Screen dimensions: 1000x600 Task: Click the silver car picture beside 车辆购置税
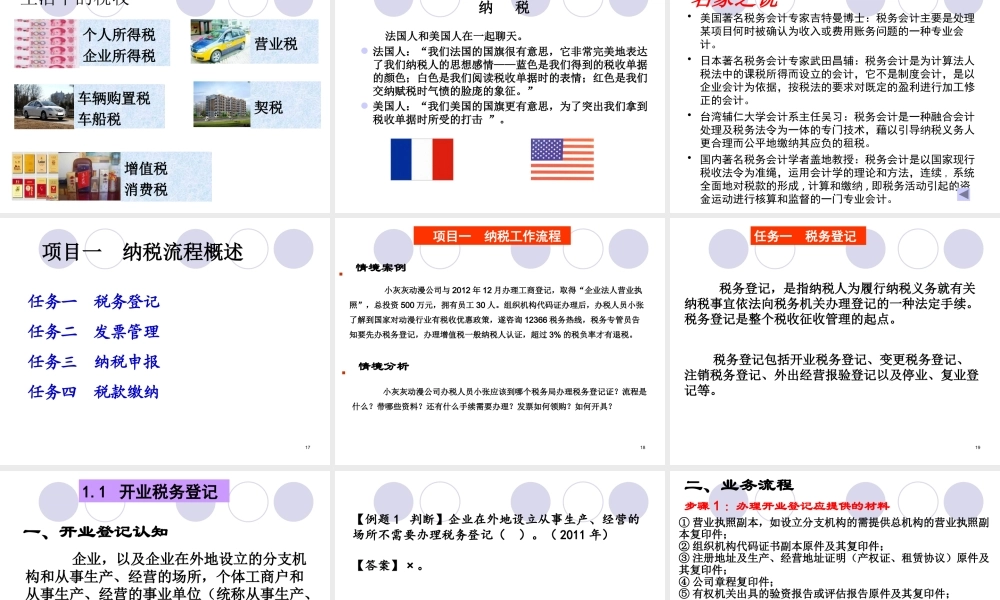(x=44, y=106)
